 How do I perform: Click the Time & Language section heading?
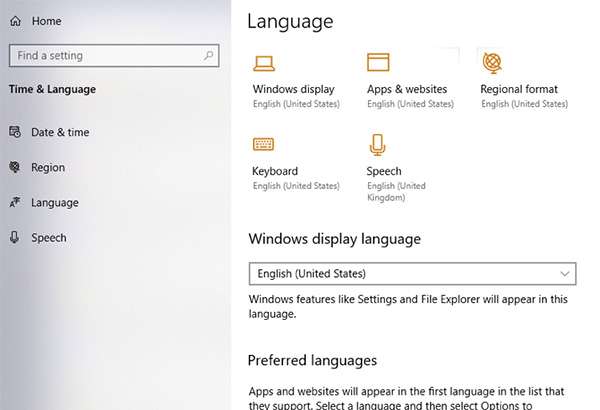tap(52, 89)
